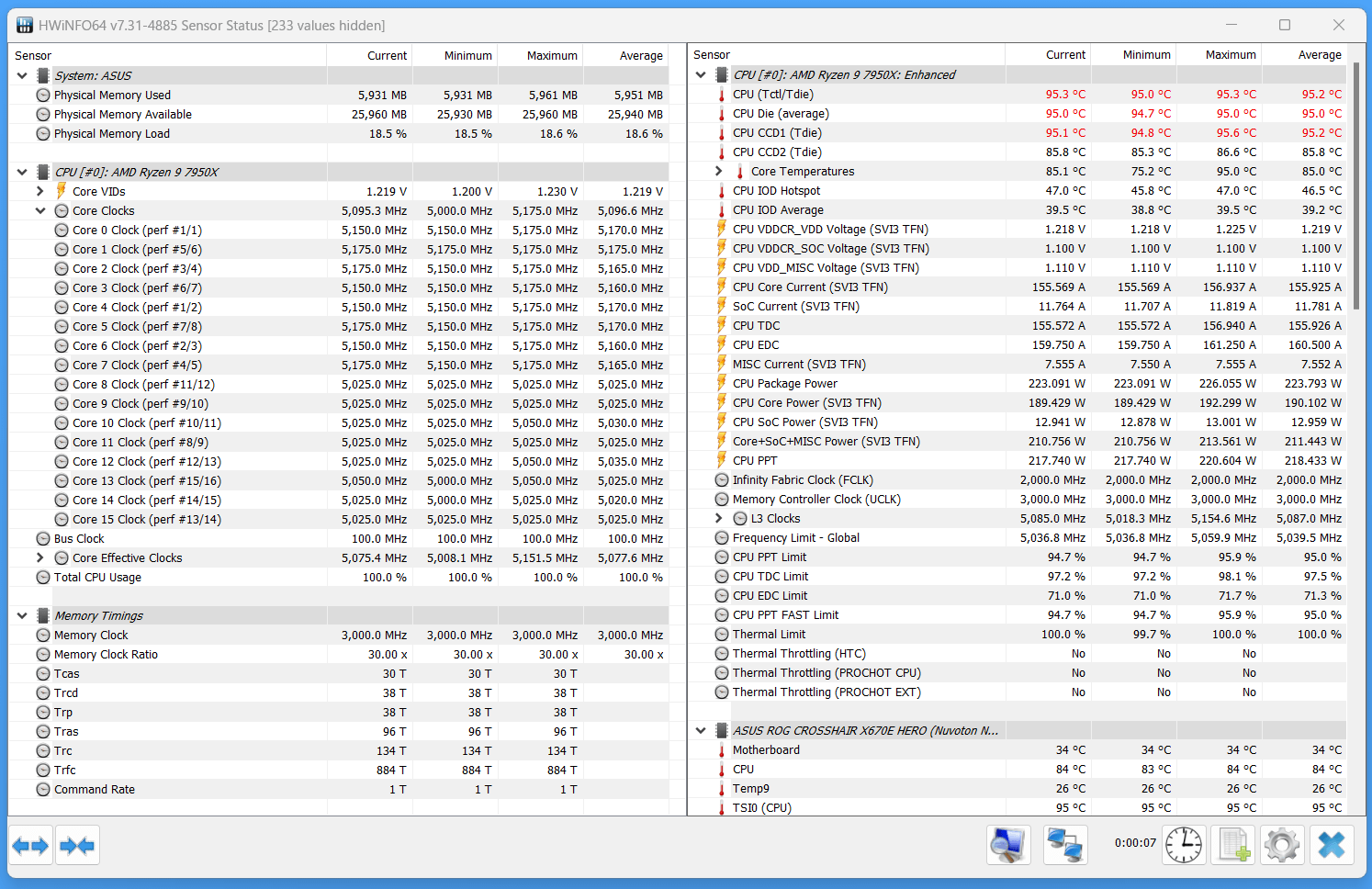Image resolution: width=1372 pixels, height=889 pixels.
Task: Click the shrink columns arrows button
Action: point(77,845)
